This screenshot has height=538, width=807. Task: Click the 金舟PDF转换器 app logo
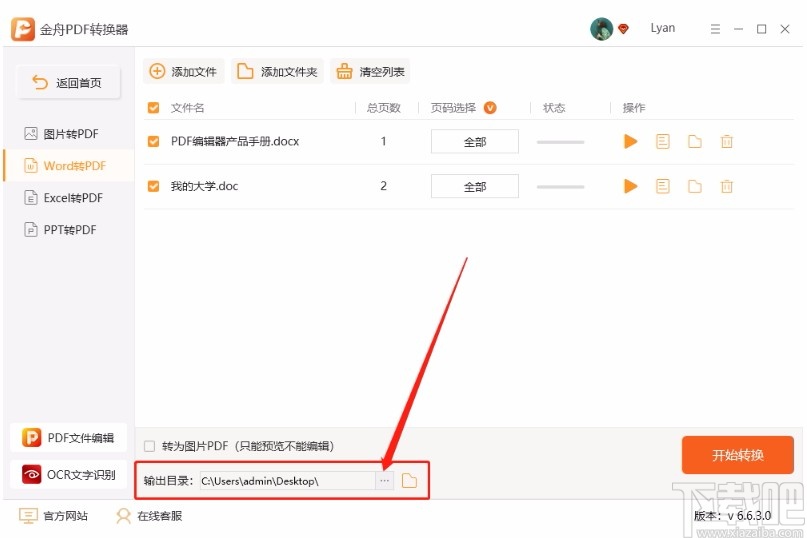point(23,29)
